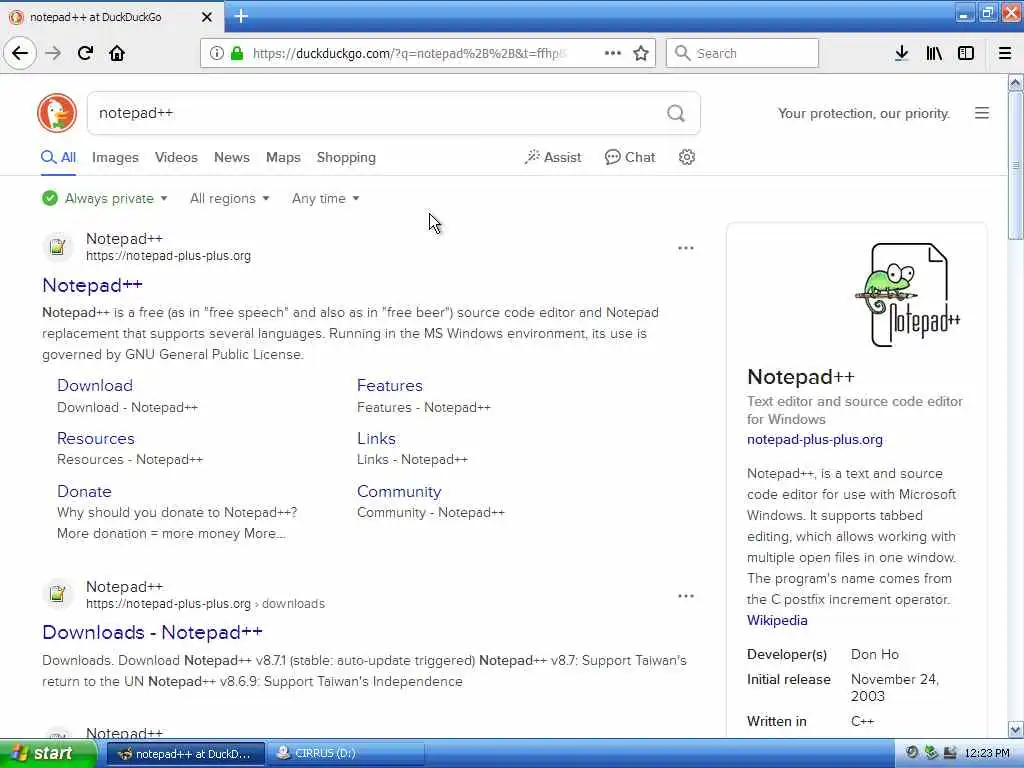Switch to Images results tab
The width and height of the screenshot is (1024, 768).
(x=115, y=157)
